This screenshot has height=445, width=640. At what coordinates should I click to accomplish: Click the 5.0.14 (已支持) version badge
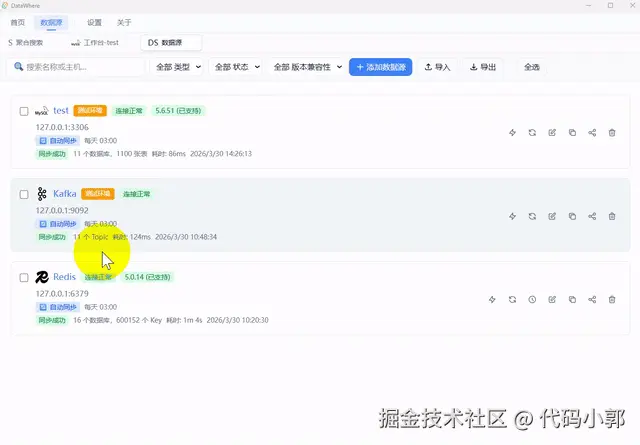tap(147, 277)
